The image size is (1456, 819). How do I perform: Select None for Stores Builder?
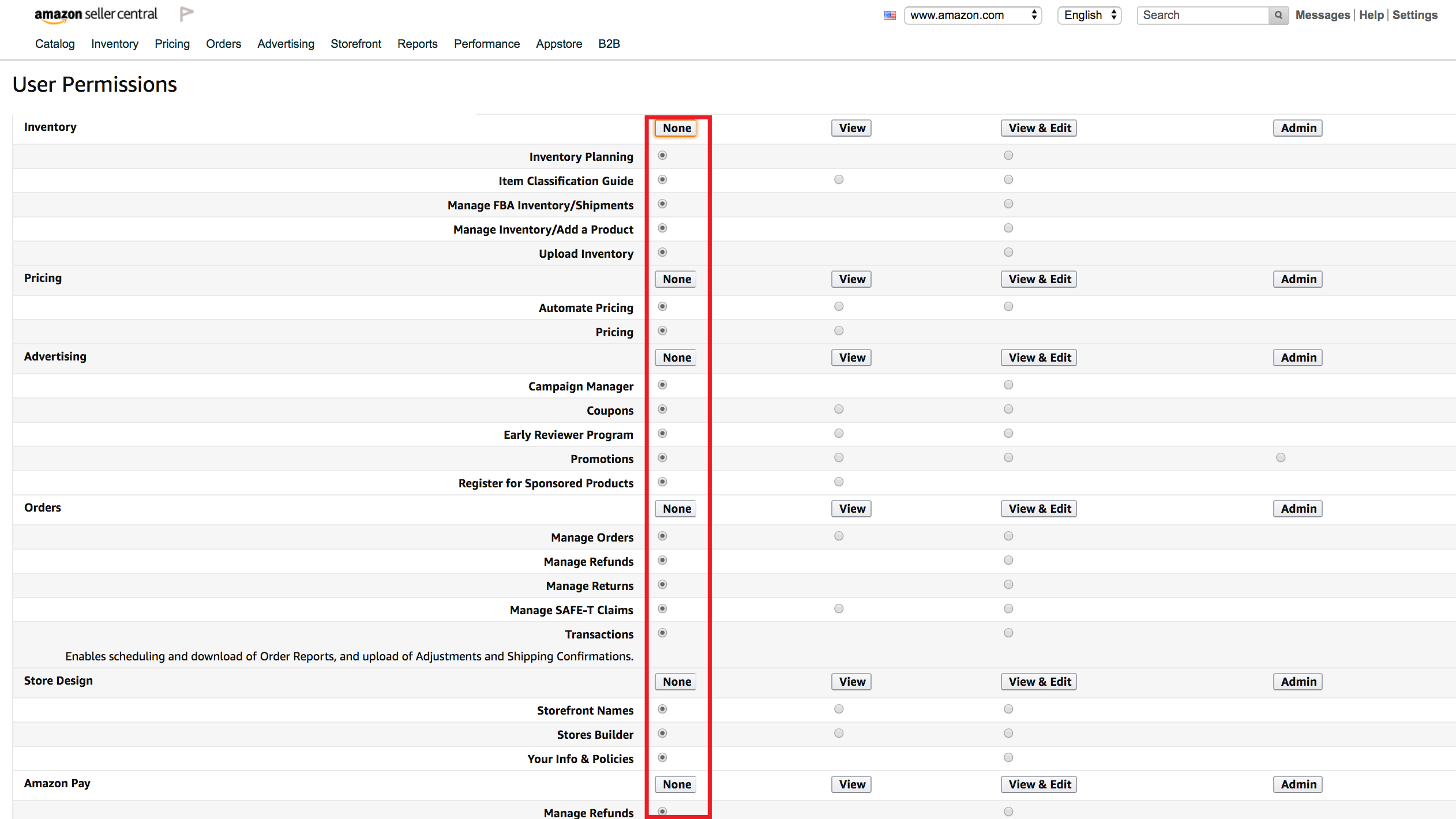pyautogui.click(x=662, y=733)
